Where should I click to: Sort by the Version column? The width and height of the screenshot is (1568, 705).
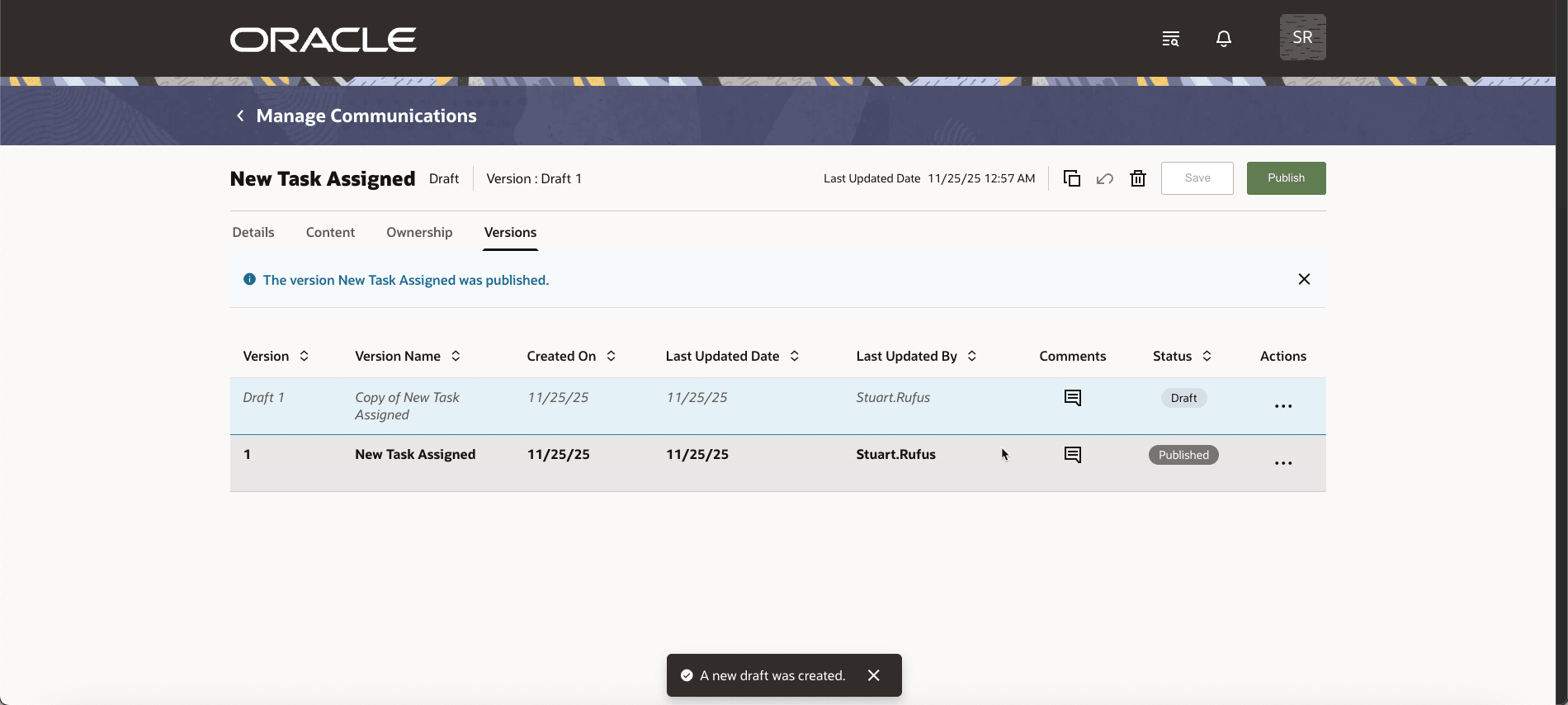[304, 356]
